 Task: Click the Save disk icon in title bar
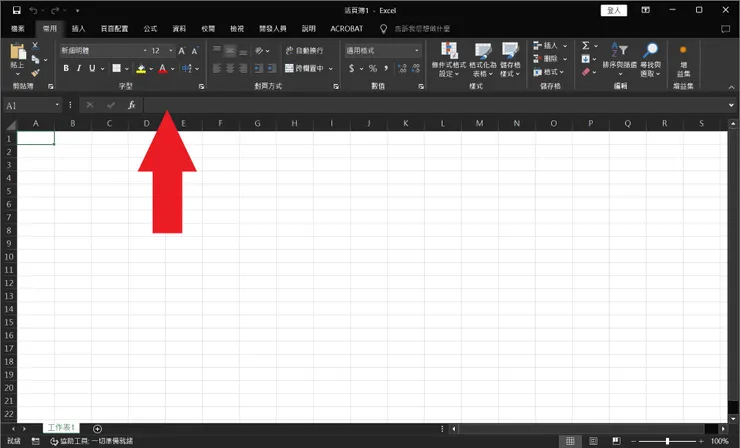pos(17,10)
